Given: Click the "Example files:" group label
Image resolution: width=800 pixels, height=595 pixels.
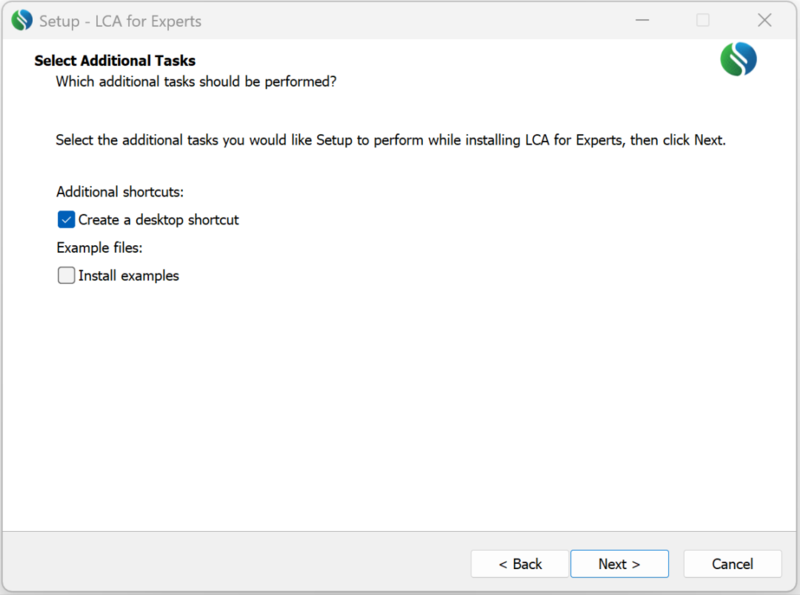Looking at the screenshot, I should [99, 248].
